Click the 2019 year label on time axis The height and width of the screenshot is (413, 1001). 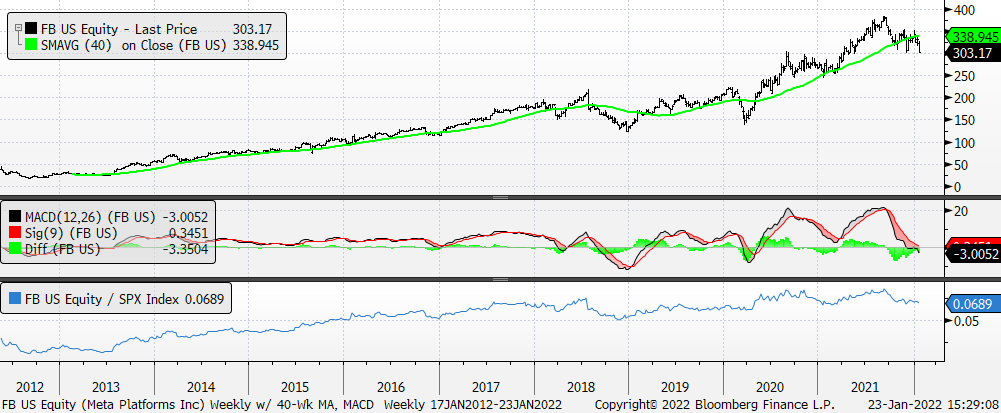pos(676,387)
